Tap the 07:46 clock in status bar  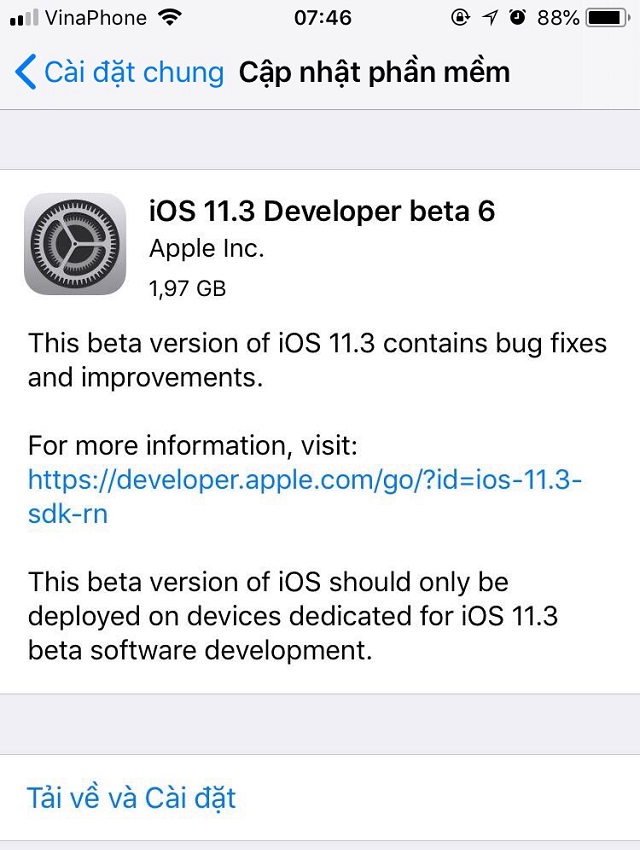323,18
